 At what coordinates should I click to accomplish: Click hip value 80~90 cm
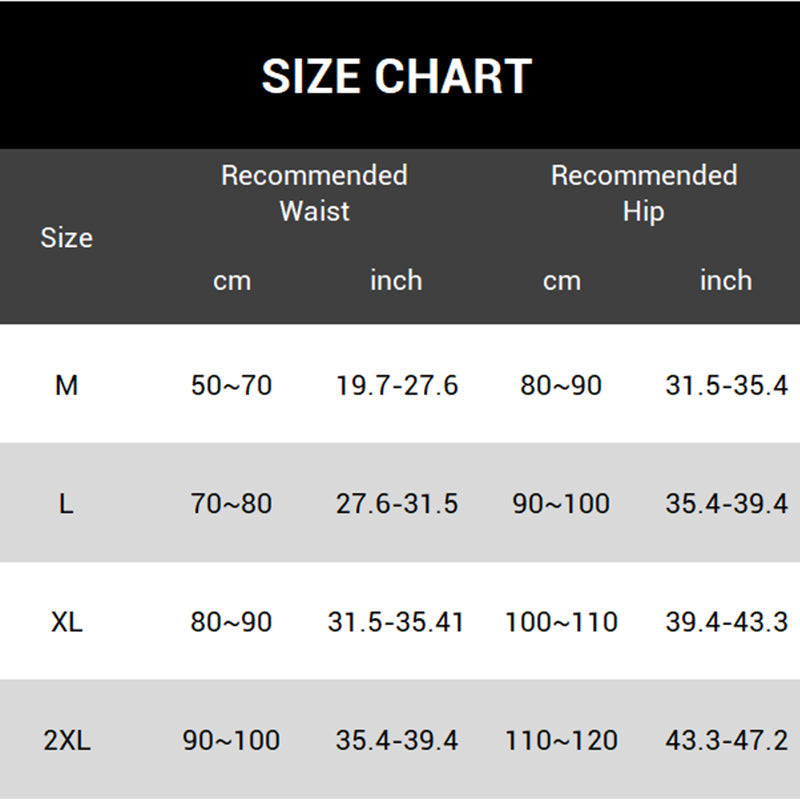[561, 385]
